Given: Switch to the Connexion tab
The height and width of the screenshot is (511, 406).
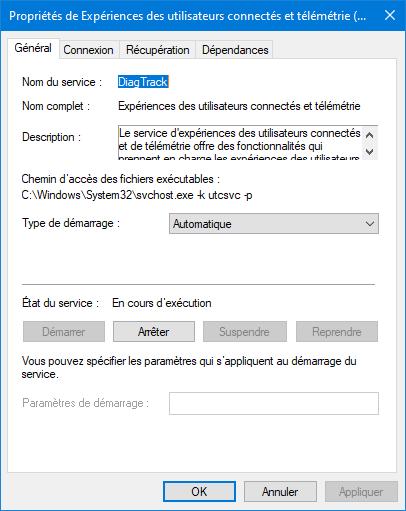Looking at the screenshot, I should [88, 50].
